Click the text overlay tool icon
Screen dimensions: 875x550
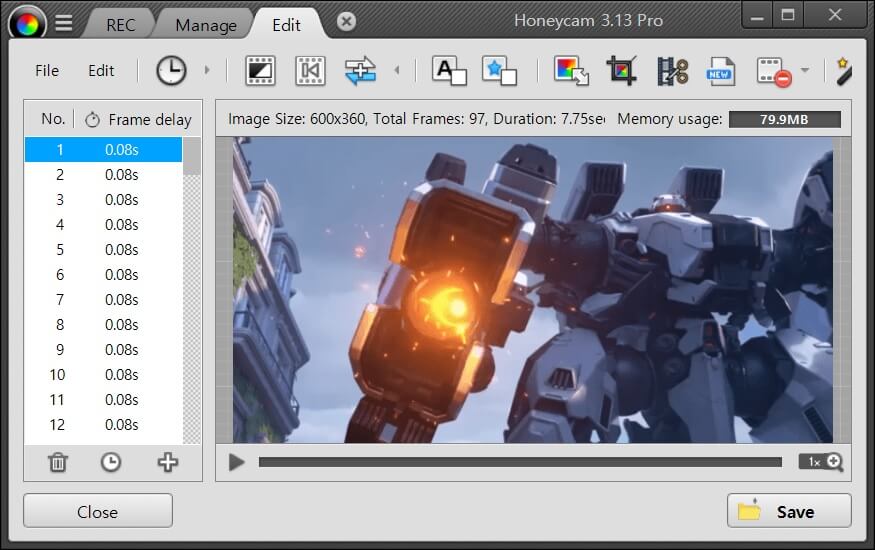point(449,70)
